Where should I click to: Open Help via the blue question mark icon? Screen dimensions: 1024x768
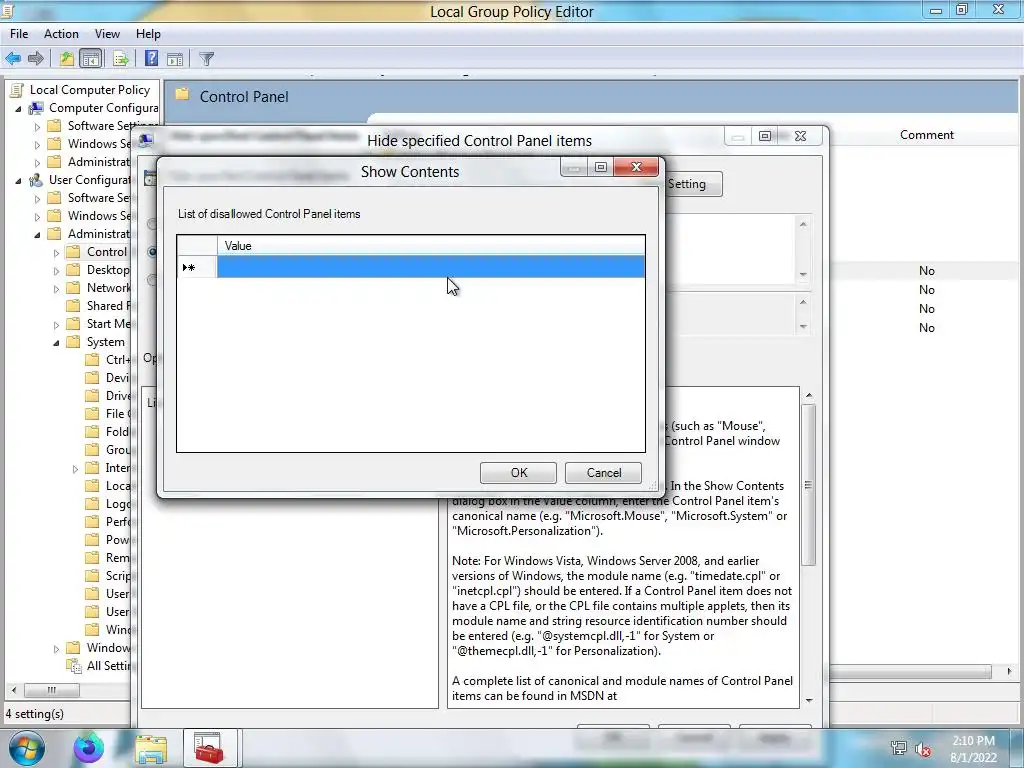pos(151,59)
